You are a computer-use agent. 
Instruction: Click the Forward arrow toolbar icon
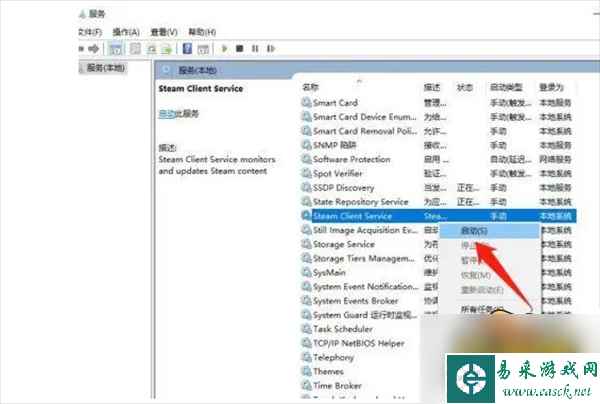(x=94, y=49)
